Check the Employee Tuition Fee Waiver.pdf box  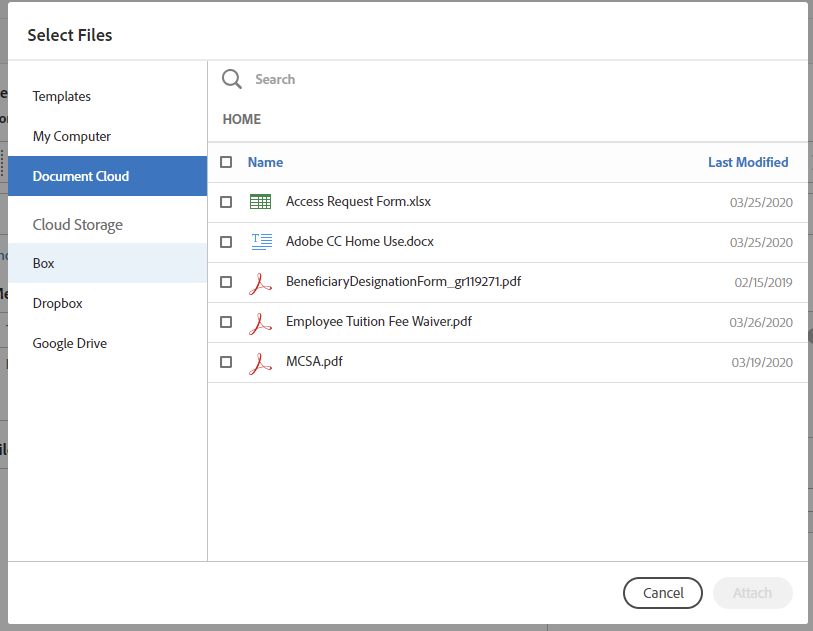[x=226, y=322]
